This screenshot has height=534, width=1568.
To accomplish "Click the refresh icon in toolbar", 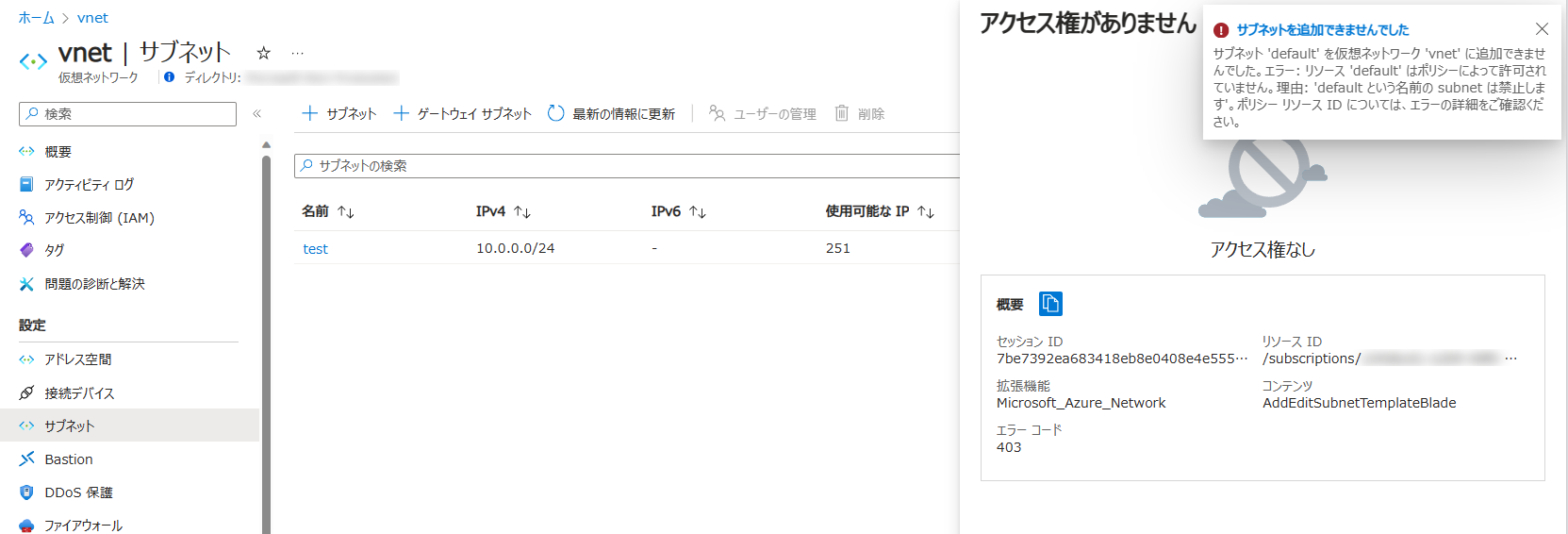I will pos(556,113).
